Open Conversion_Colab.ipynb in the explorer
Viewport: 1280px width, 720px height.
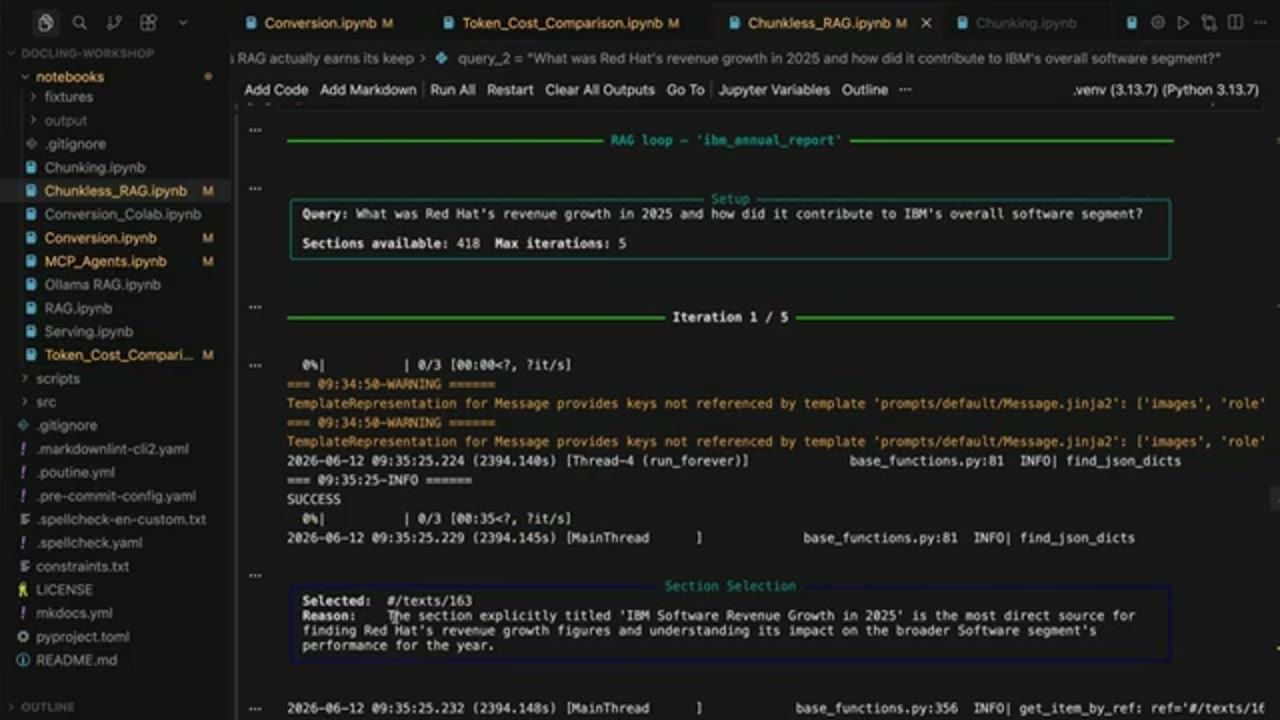[x=122, y=215]
